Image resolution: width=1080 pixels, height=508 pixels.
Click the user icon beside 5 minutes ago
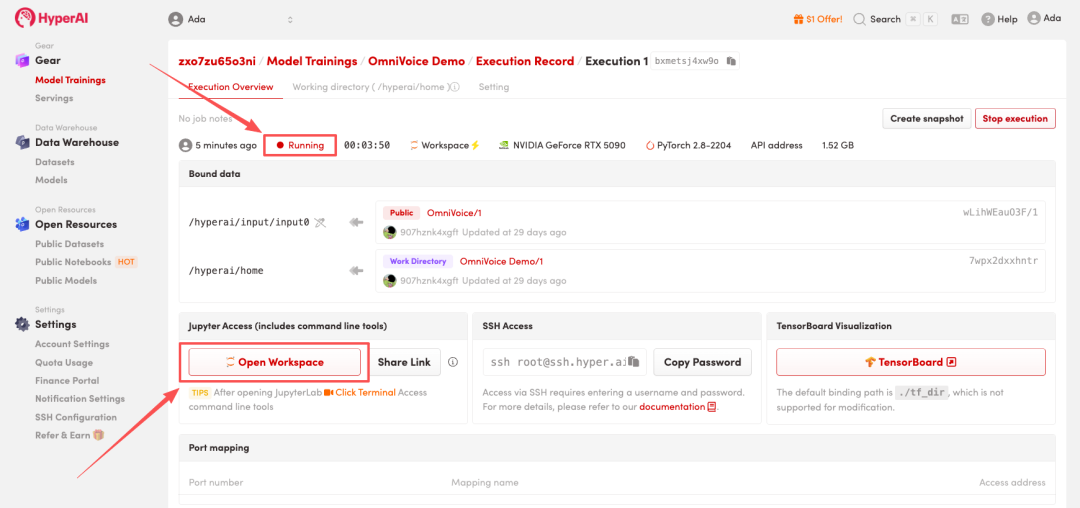pyautogui.click(x=185, y=145)
